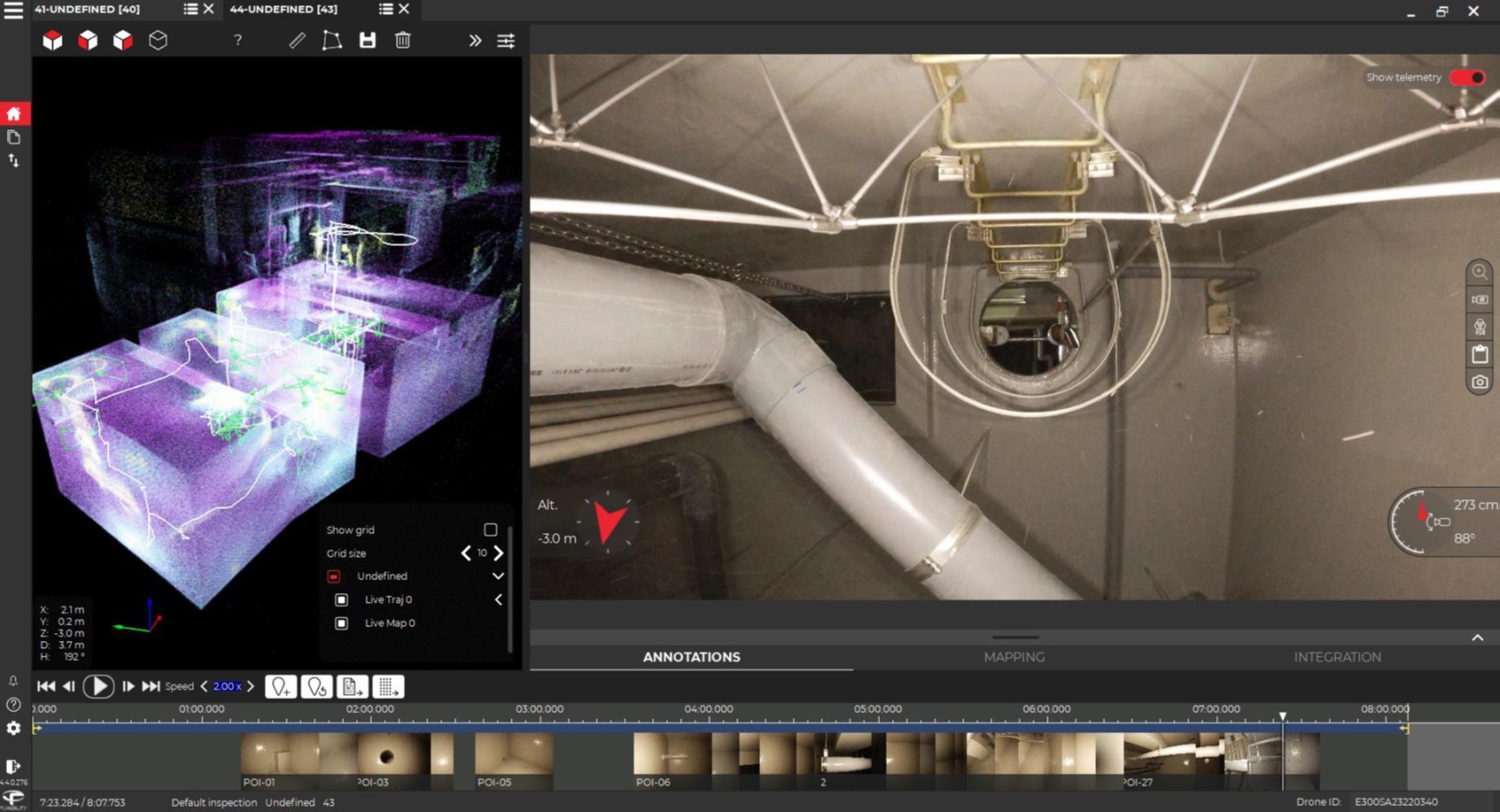
Task: Increase grid size with right arrow
Action: point(499,553)
